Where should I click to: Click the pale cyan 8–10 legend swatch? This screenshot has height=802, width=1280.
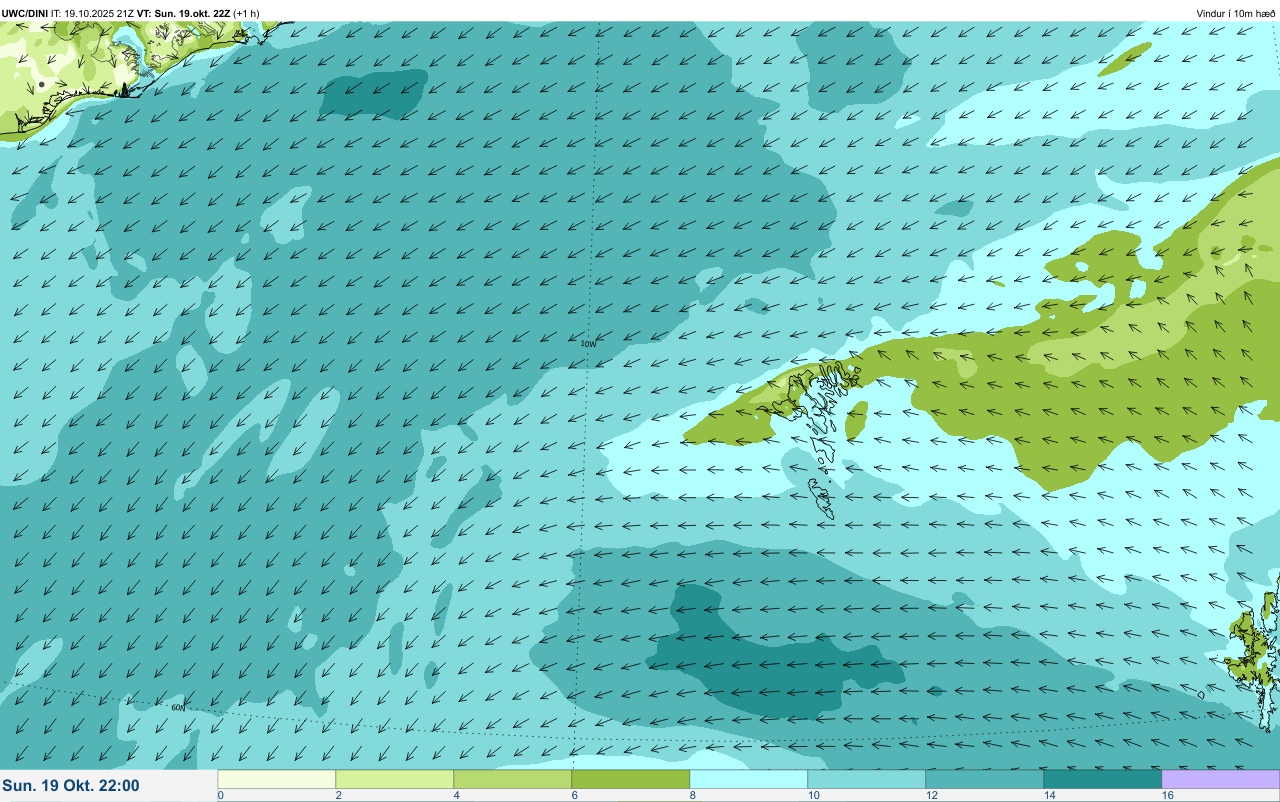pyautogui.click(x=749, y=779)
